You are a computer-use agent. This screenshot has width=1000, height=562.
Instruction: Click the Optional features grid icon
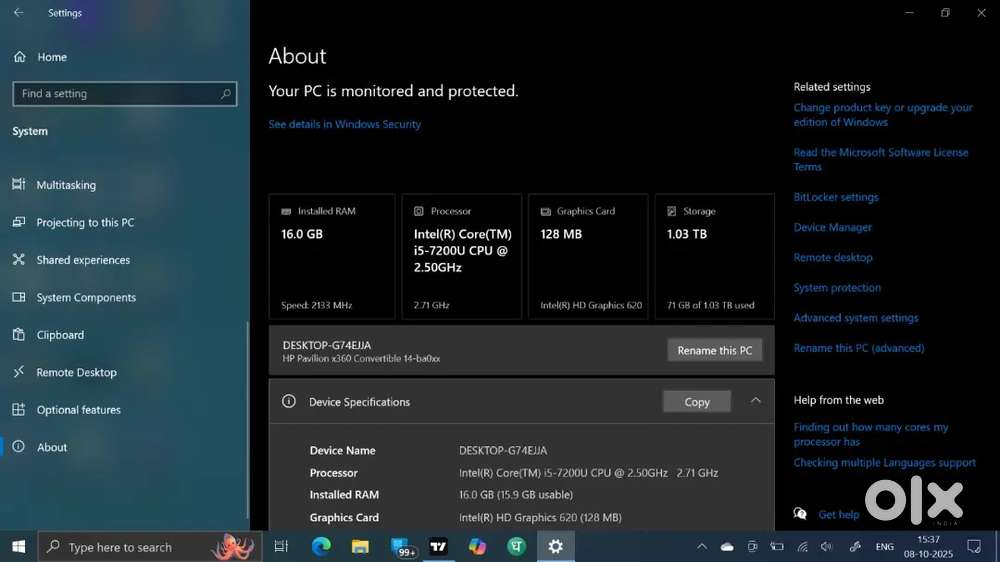coord(18,409)
